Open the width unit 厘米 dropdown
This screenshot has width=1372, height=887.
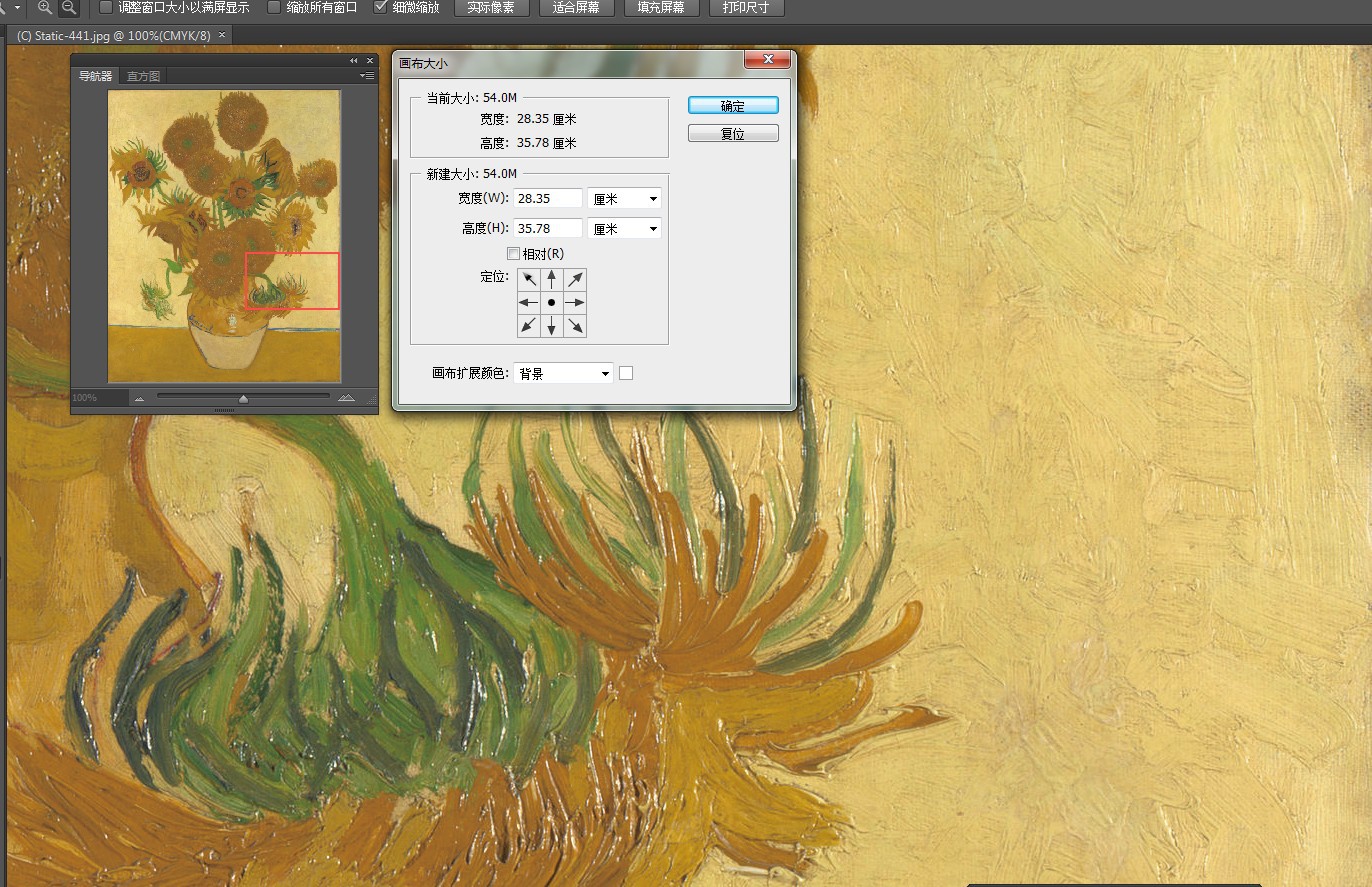pos(624,199)
